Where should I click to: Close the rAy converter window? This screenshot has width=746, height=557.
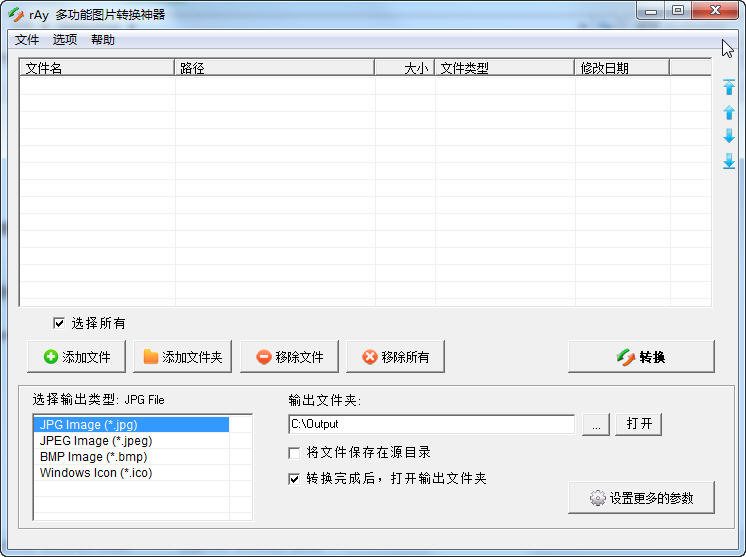(715, 10)
